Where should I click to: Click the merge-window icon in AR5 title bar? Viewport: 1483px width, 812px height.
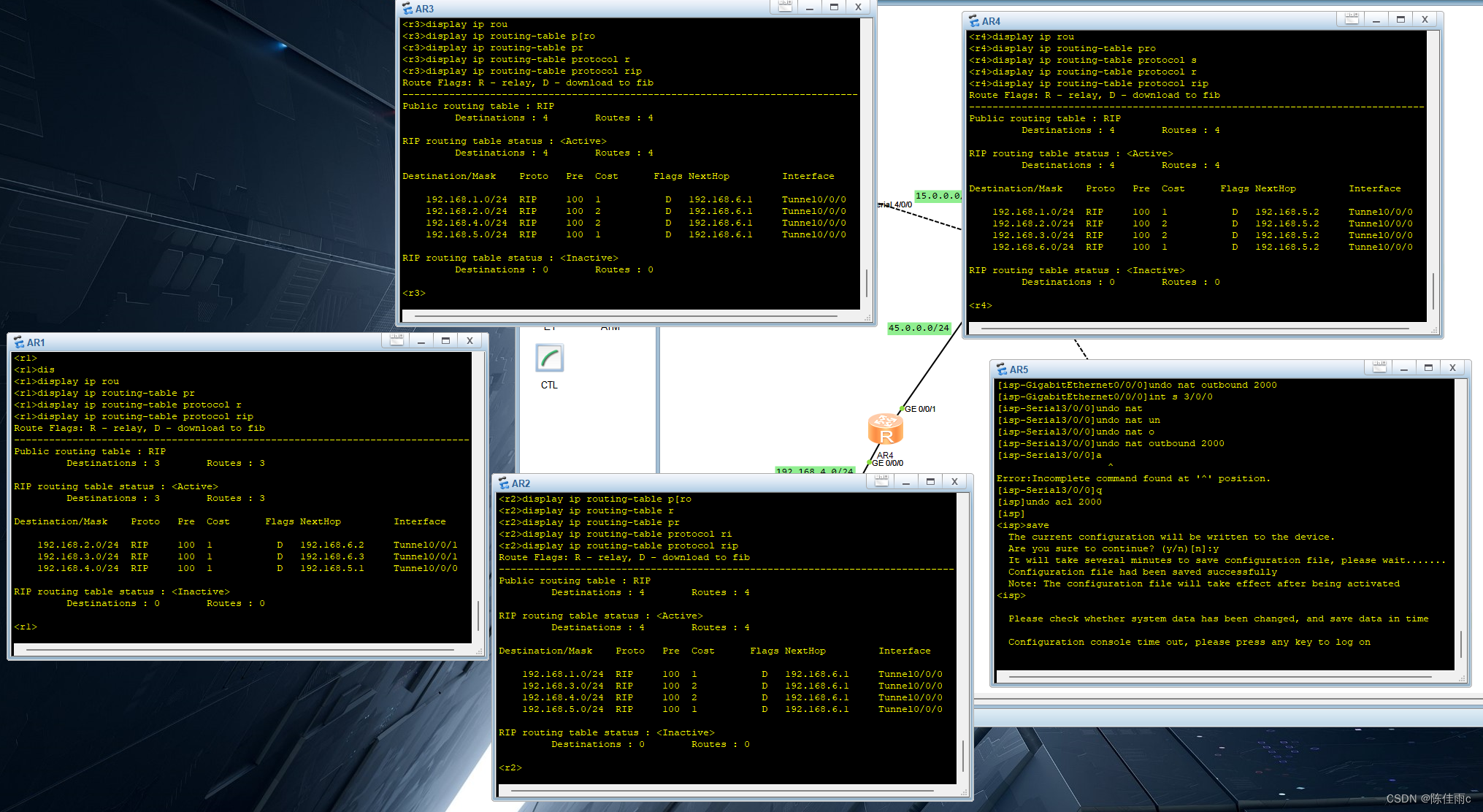coord(1379,367)
